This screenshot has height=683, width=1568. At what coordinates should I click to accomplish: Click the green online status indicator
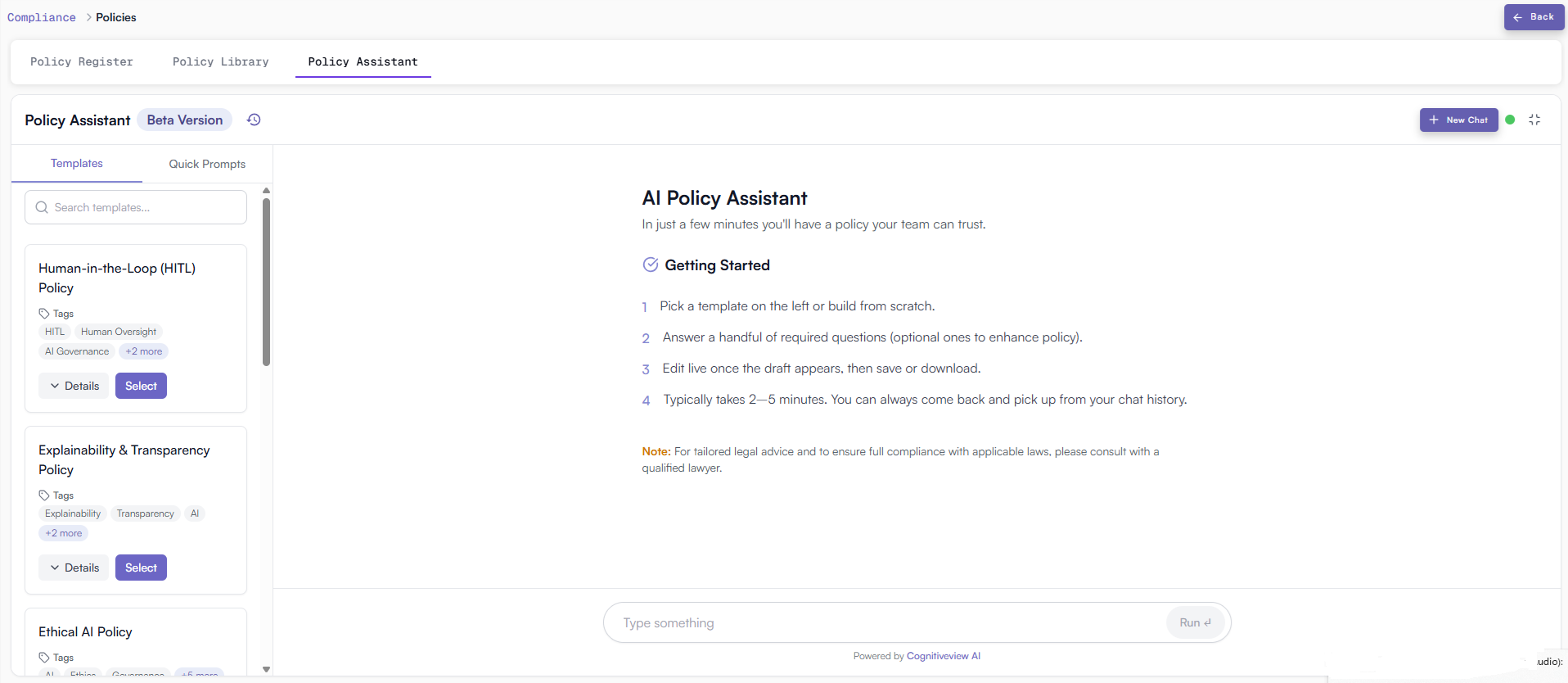[x=1510, y=120]
